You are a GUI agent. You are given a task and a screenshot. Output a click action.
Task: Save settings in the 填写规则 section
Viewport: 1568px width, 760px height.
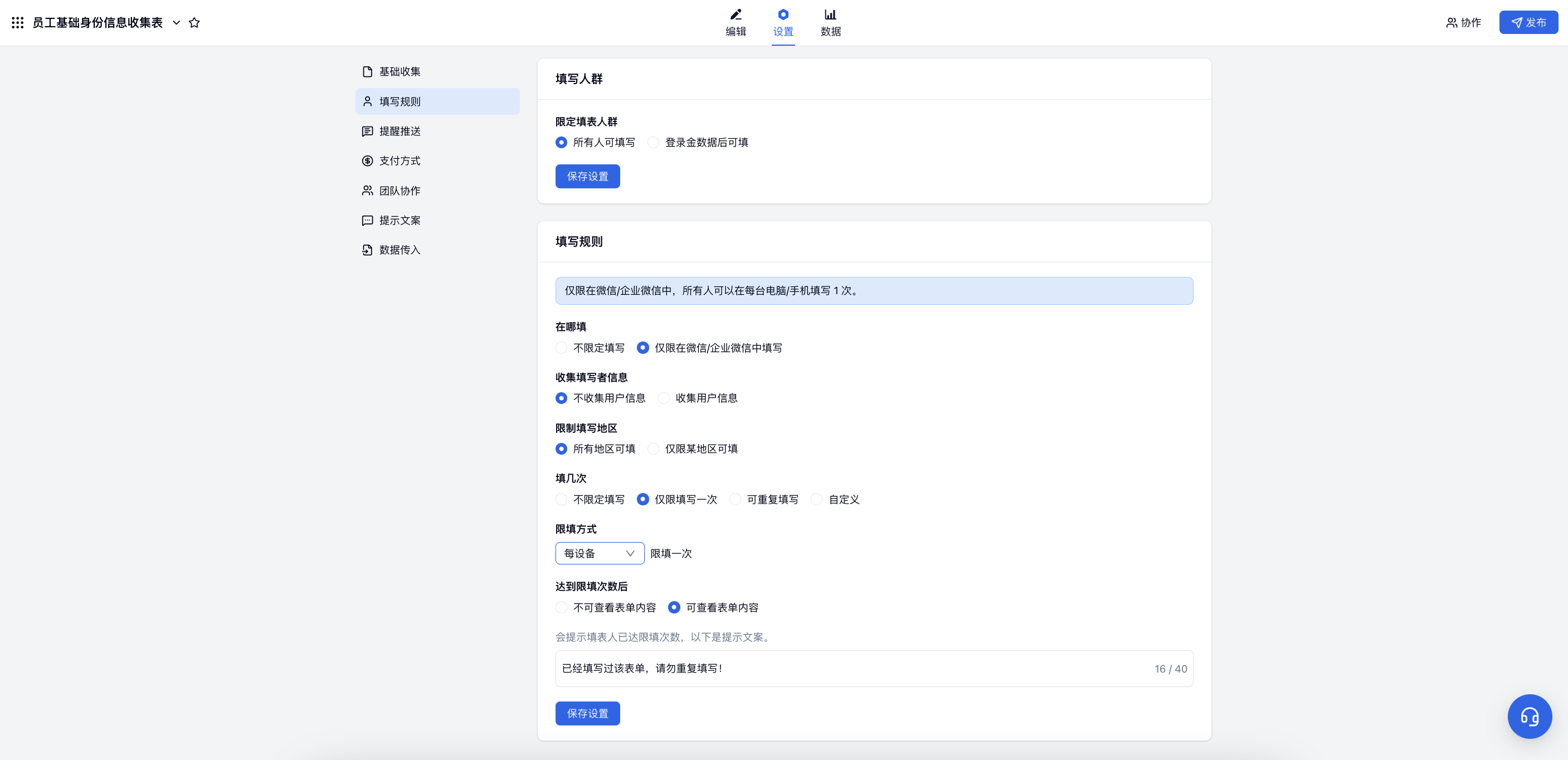587,714
